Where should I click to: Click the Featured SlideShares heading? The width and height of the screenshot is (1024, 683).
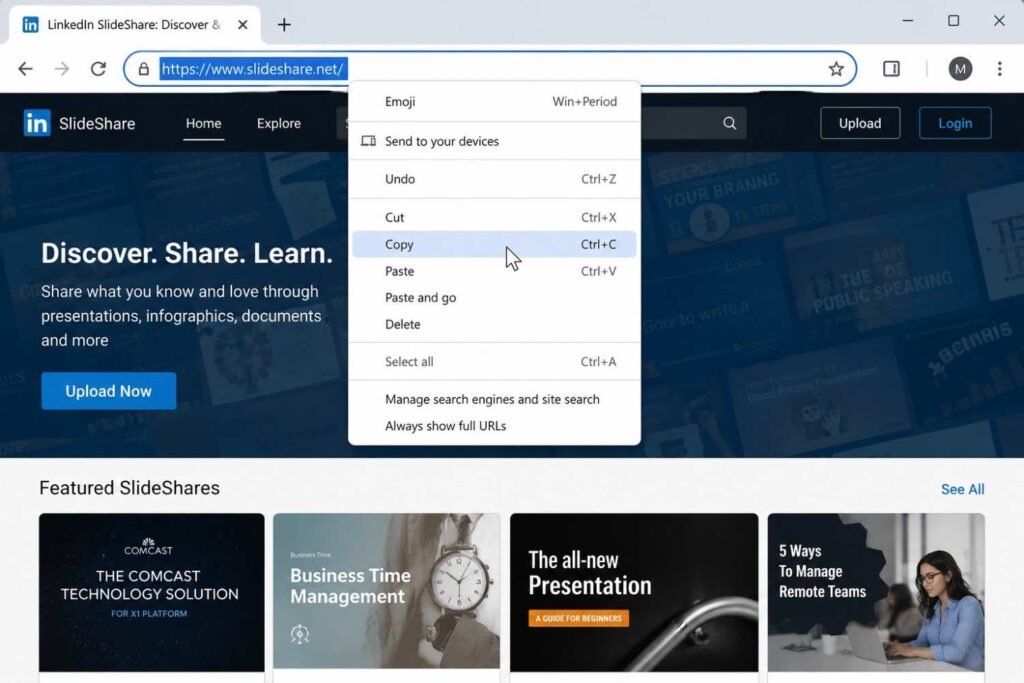tap(129, 488)
